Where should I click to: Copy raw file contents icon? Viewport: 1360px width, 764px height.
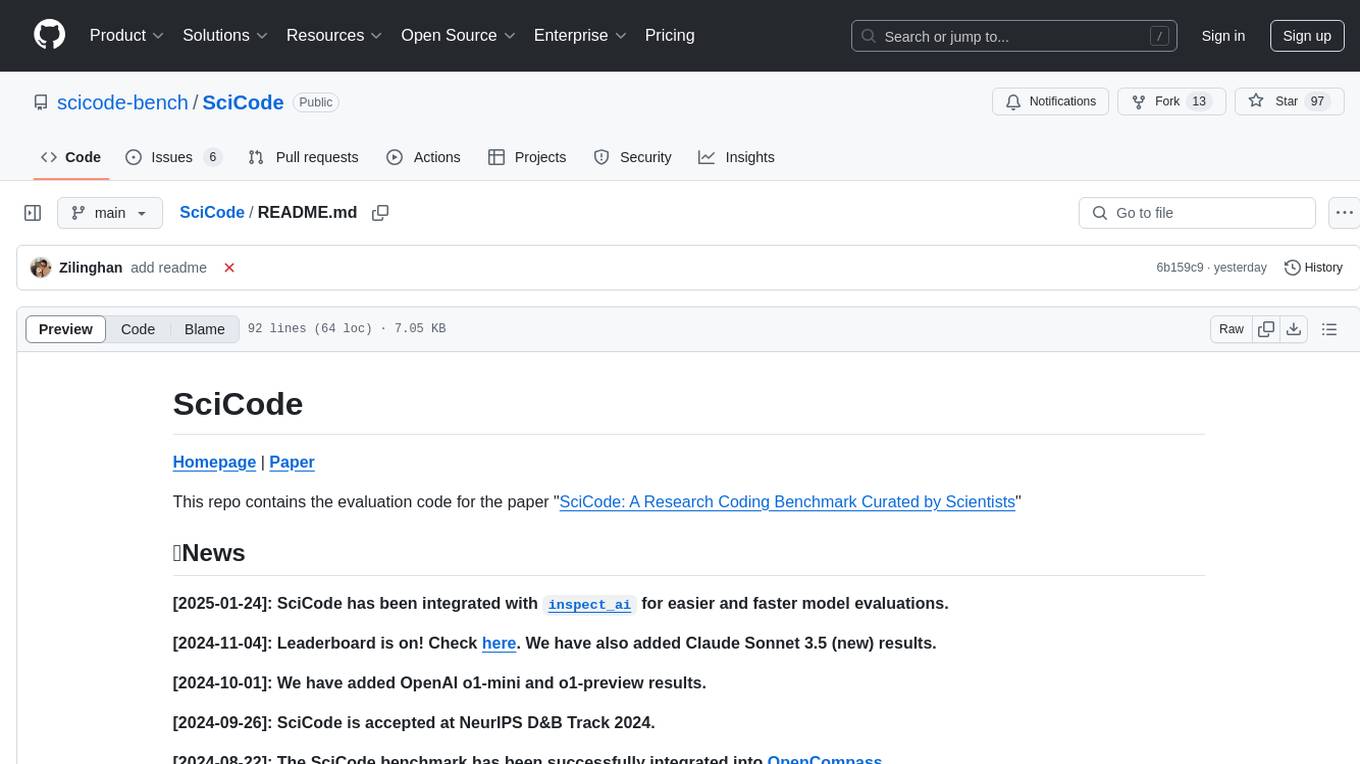coord(1266,329)
